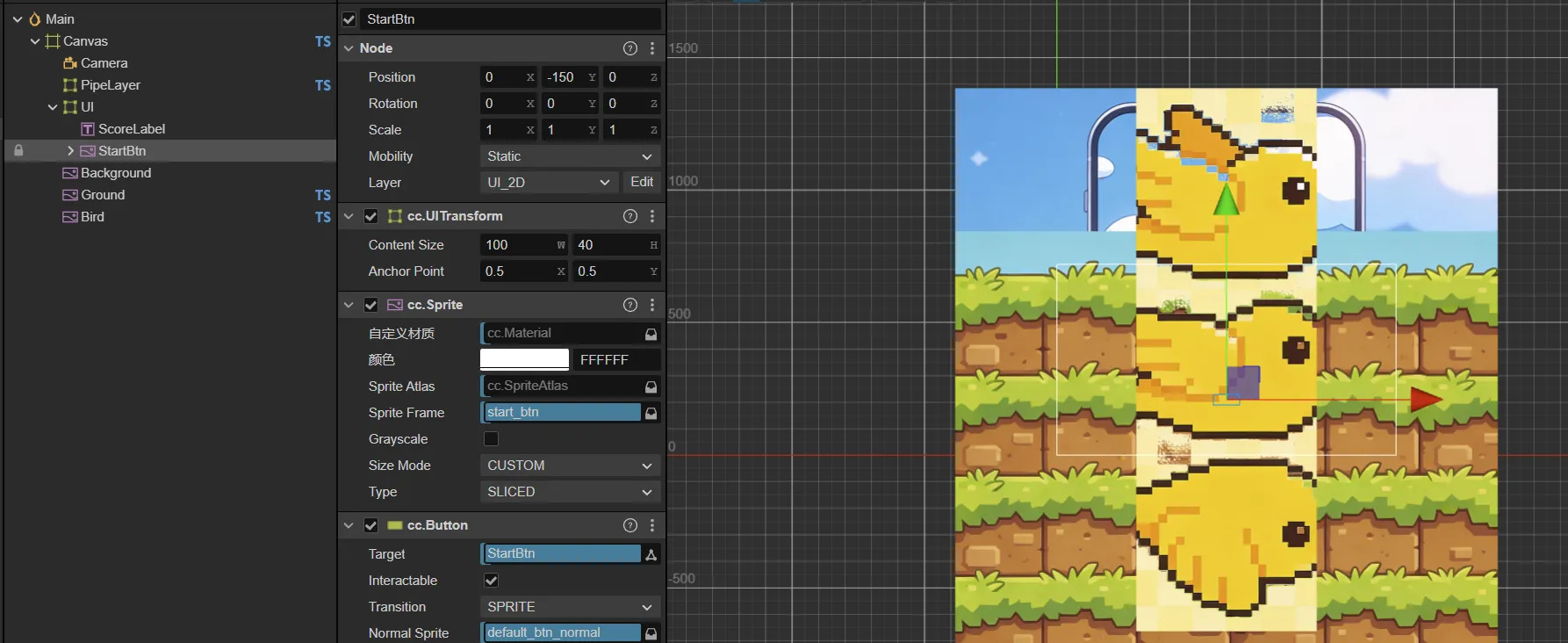
Task: Open the TS script badge on Canvas
Action: click(323, 41)
